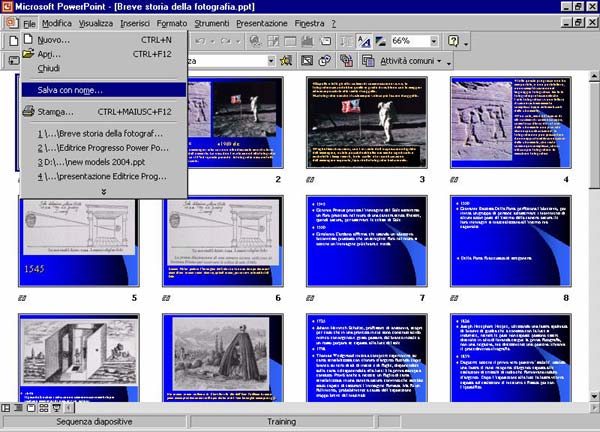Open the Inserisci menu

[135, 24]
